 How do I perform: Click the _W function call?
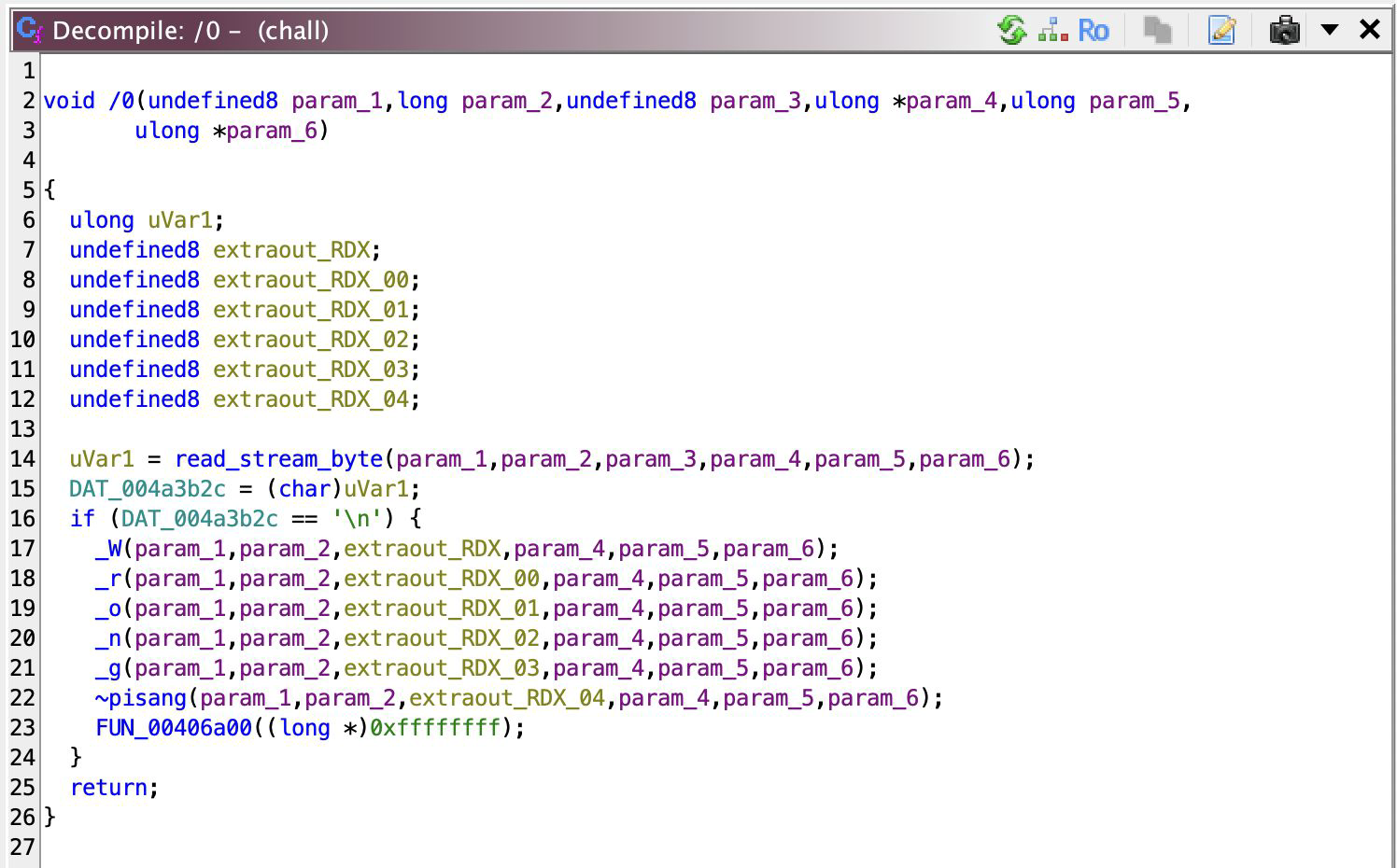(x=108, y=549)
